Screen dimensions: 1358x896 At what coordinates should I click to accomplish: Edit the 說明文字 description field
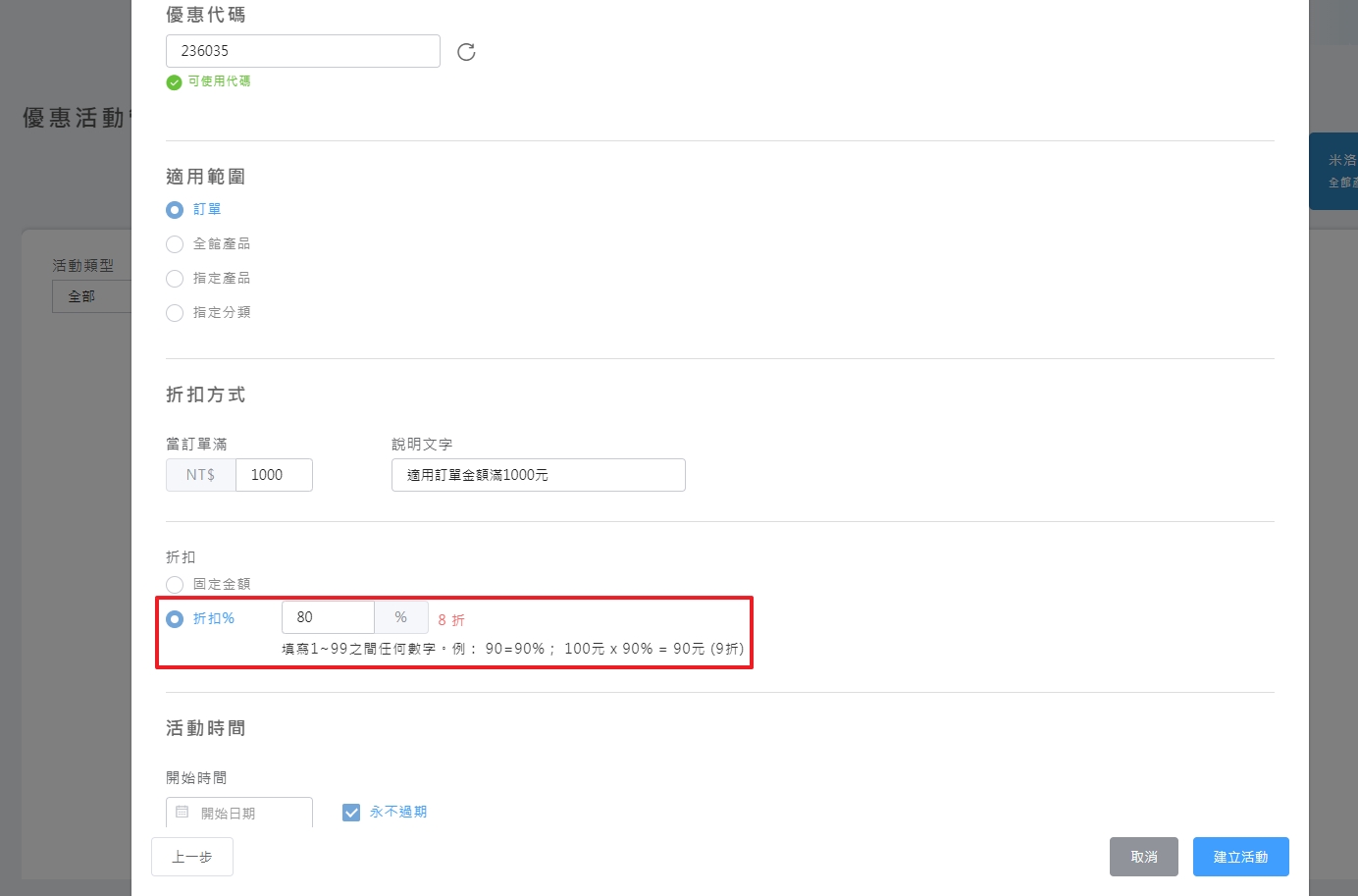(538, 474)
